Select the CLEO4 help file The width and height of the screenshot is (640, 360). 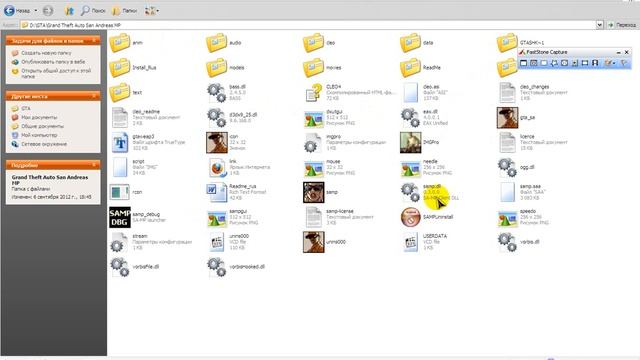click(313, 93)
